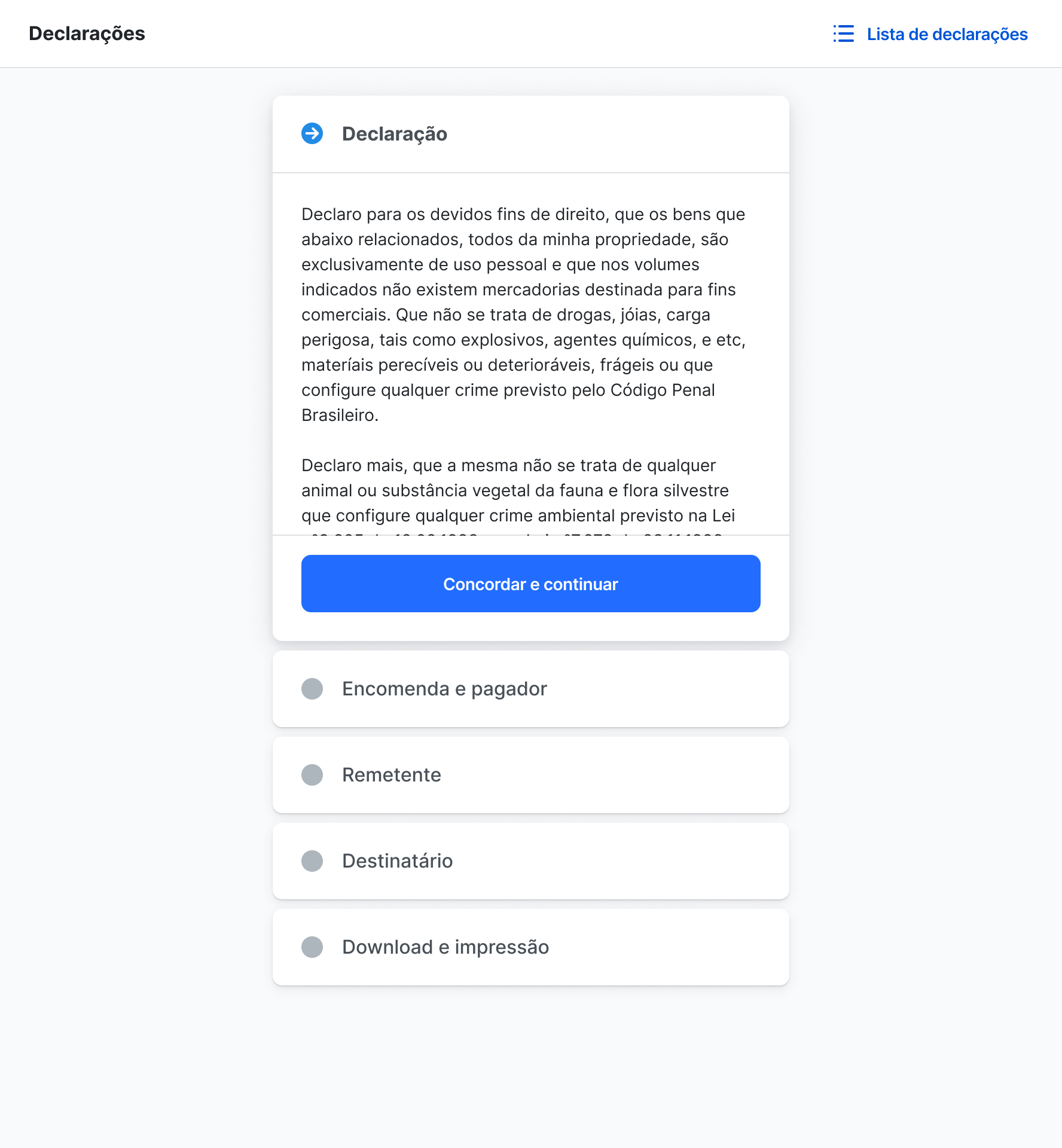This screenshot has height=1148, width=1062.
Task: Click 'Código Penal' in the declaration text
Action: [663, 390]
